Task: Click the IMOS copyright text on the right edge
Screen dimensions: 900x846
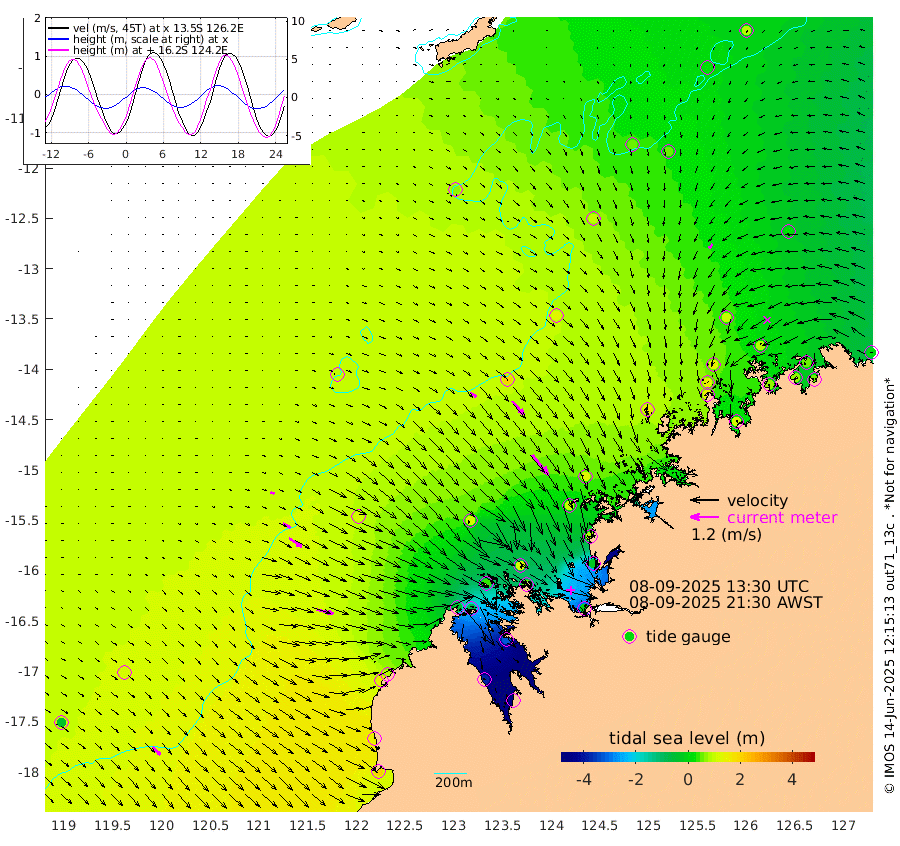Action: [x=889, y=585]
